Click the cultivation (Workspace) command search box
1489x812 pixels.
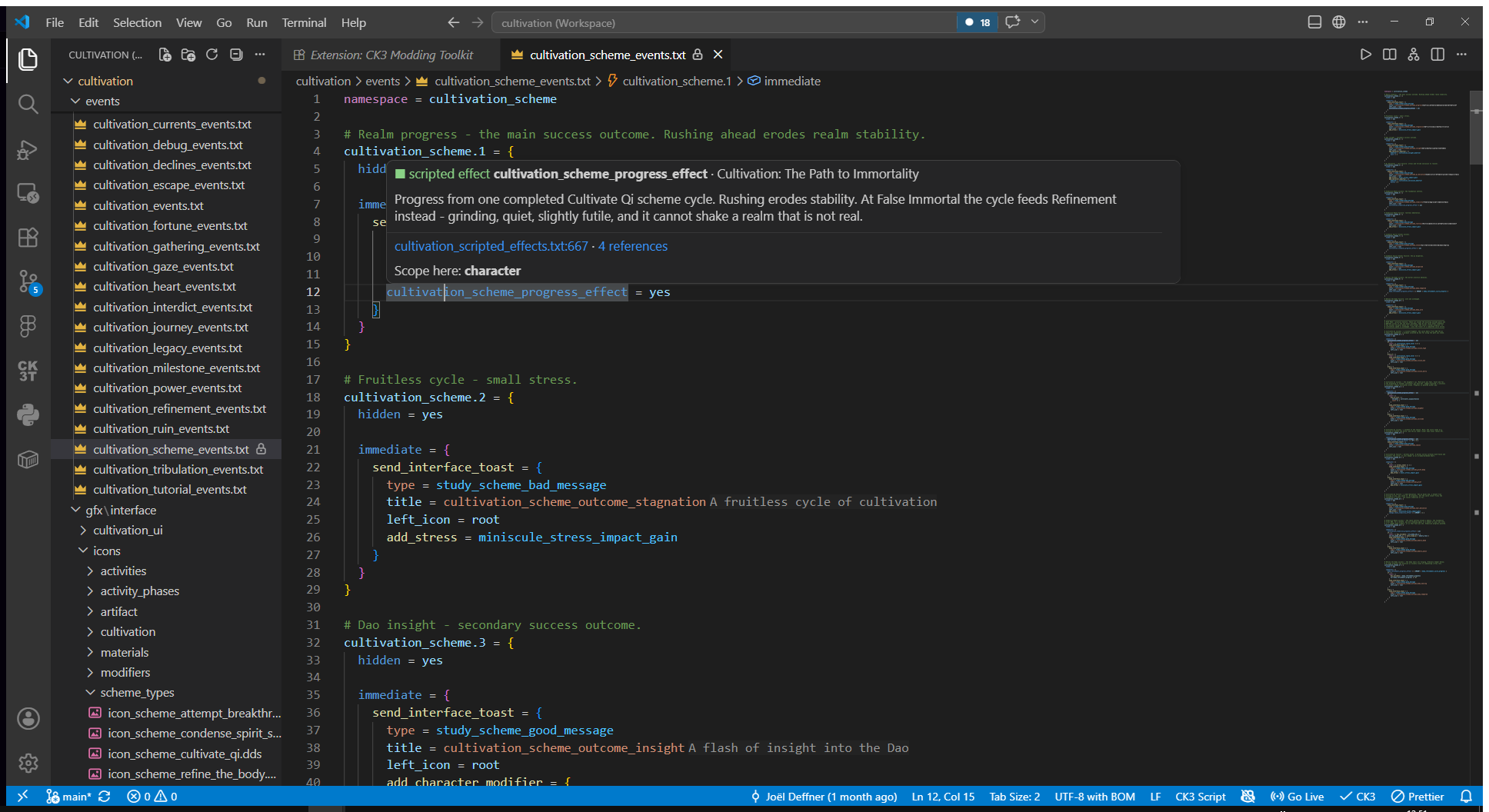(x=723, y=22)
